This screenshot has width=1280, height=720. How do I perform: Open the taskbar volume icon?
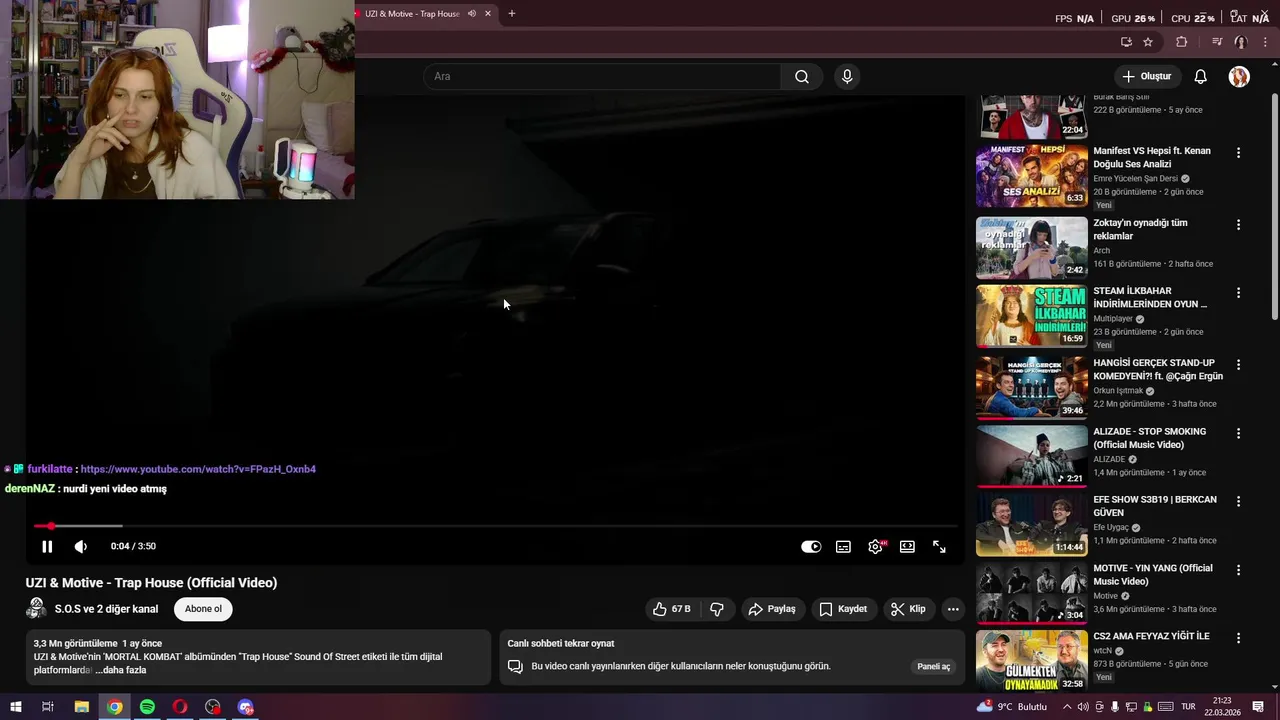[1082, 707]
